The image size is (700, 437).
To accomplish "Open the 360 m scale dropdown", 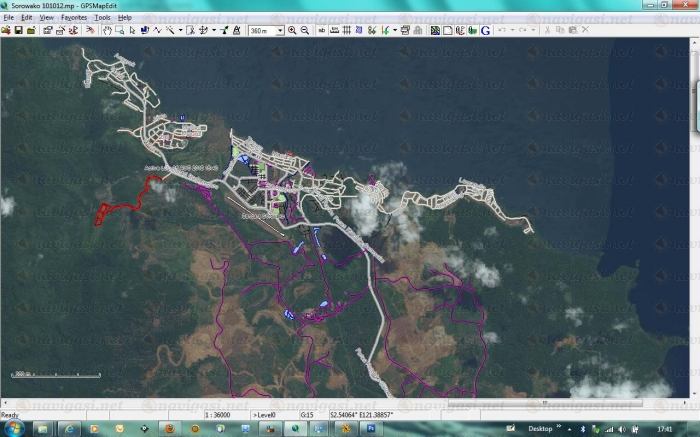I will pos(279,30).
